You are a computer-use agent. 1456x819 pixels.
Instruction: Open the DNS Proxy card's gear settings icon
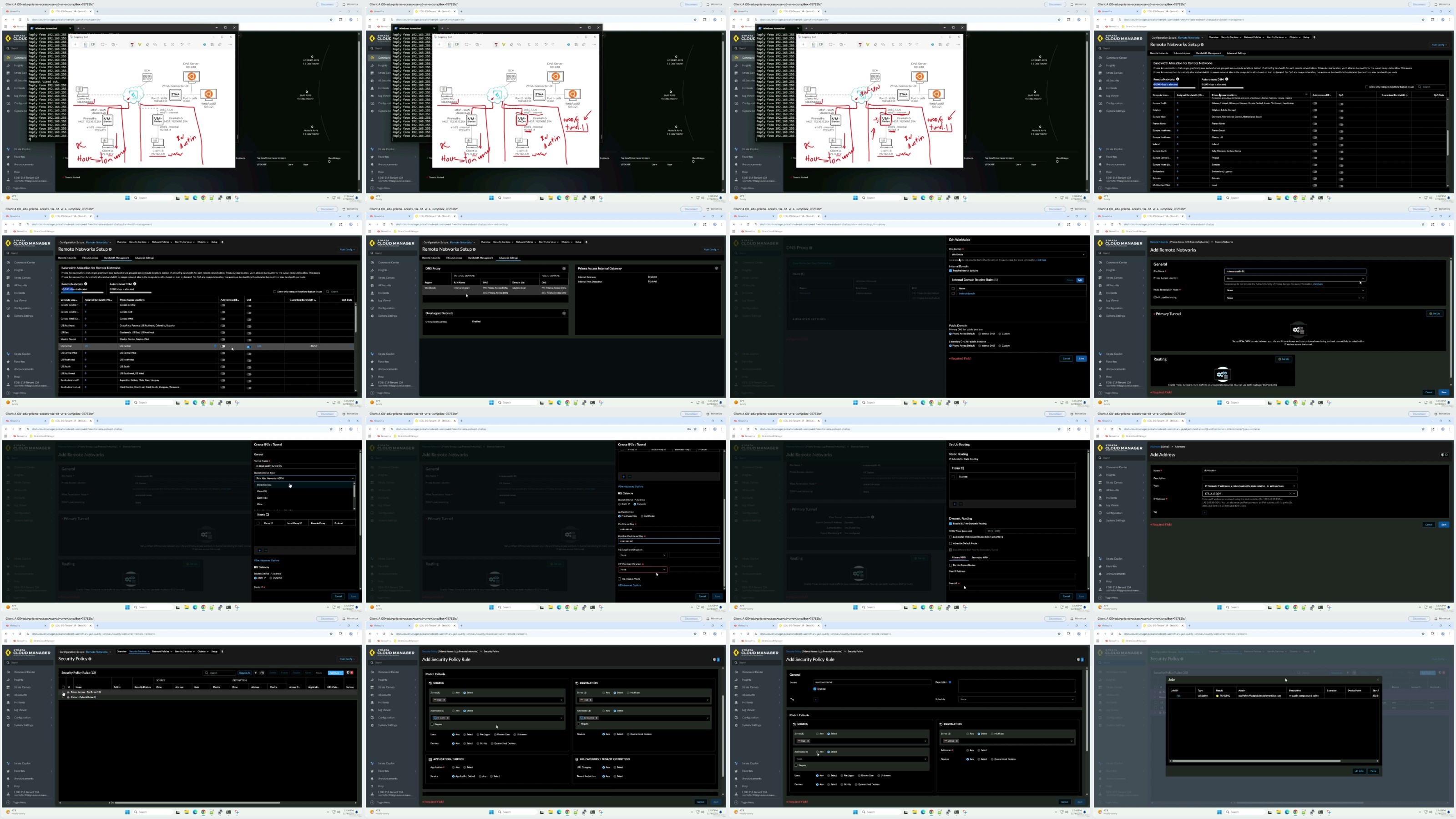564,268
